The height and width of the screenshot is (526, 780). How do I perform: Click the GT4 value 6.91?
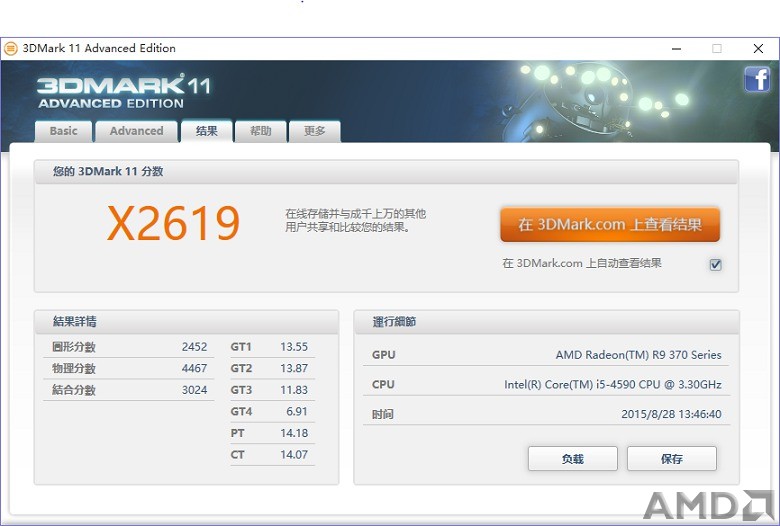(x=297, y=412)
